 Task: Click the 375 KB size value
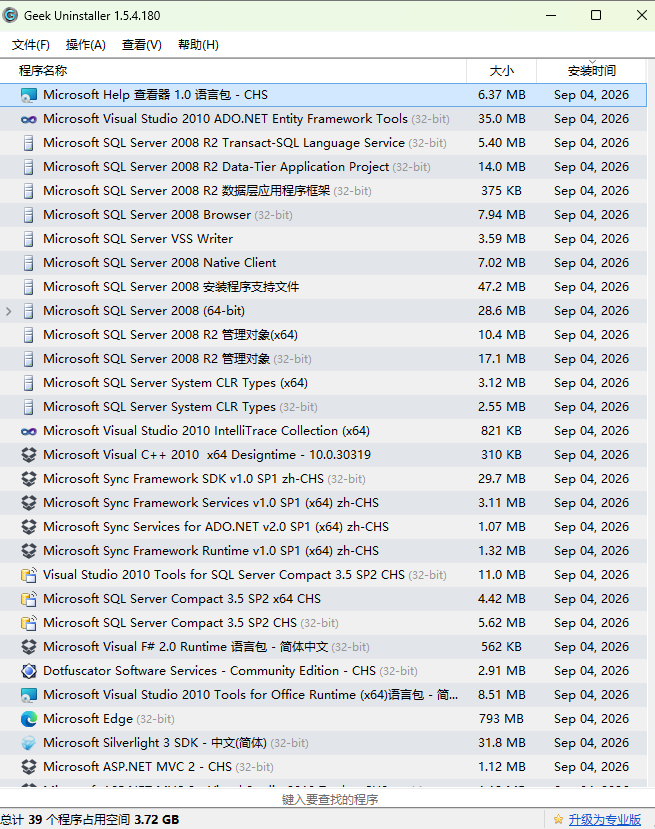[x=501, y=191]
